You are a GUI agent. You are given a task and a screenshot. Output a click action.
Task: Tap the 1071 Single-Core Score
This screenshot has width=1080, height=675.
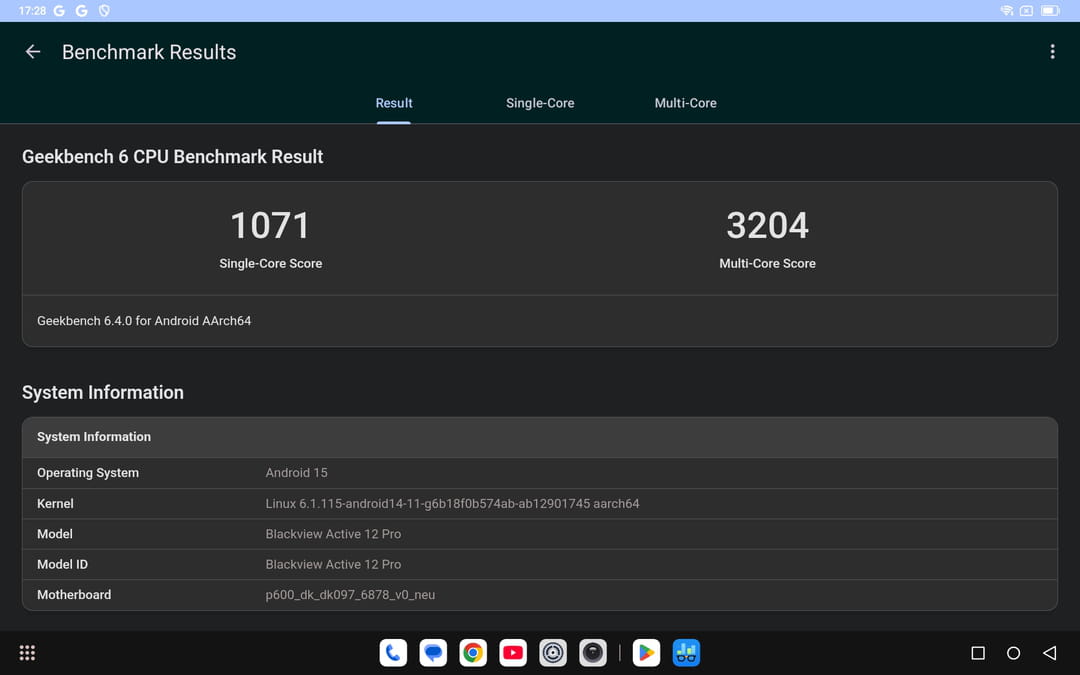point(270,226)
